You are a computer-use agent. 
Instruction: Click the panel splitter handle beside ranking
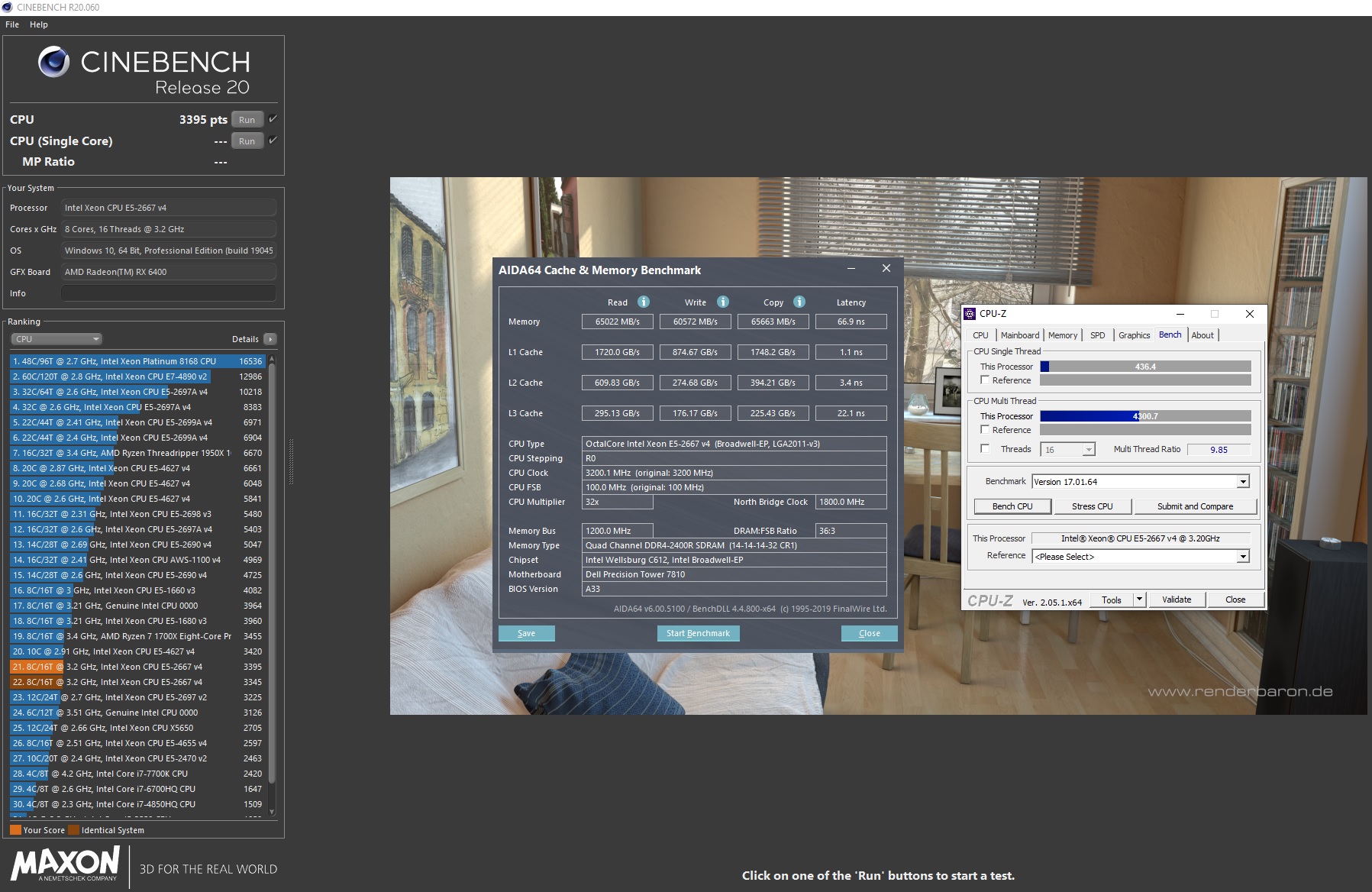pyautogui.click(x=291, y=462)
